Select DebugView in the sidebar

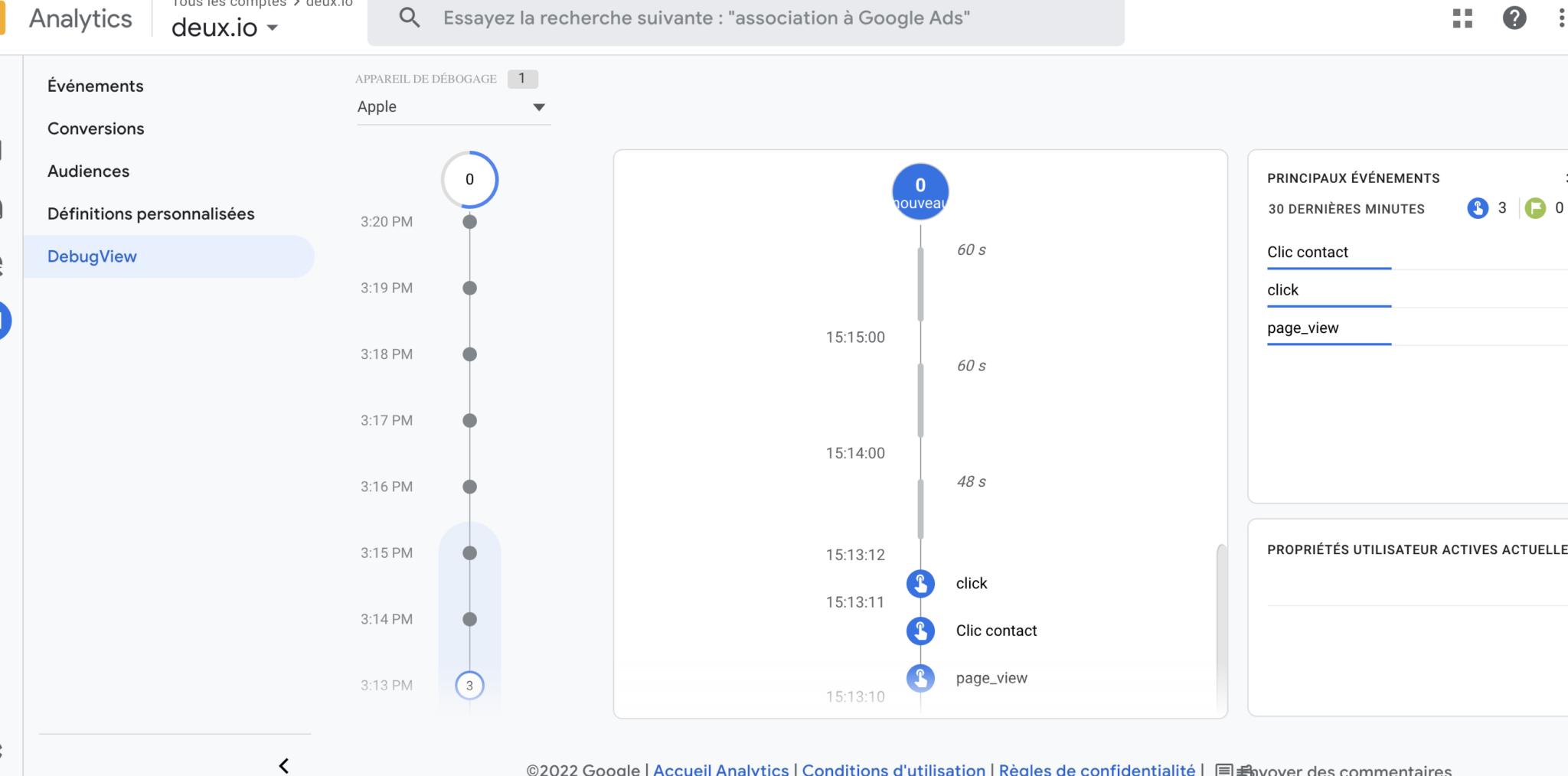[x=168, y=256]
